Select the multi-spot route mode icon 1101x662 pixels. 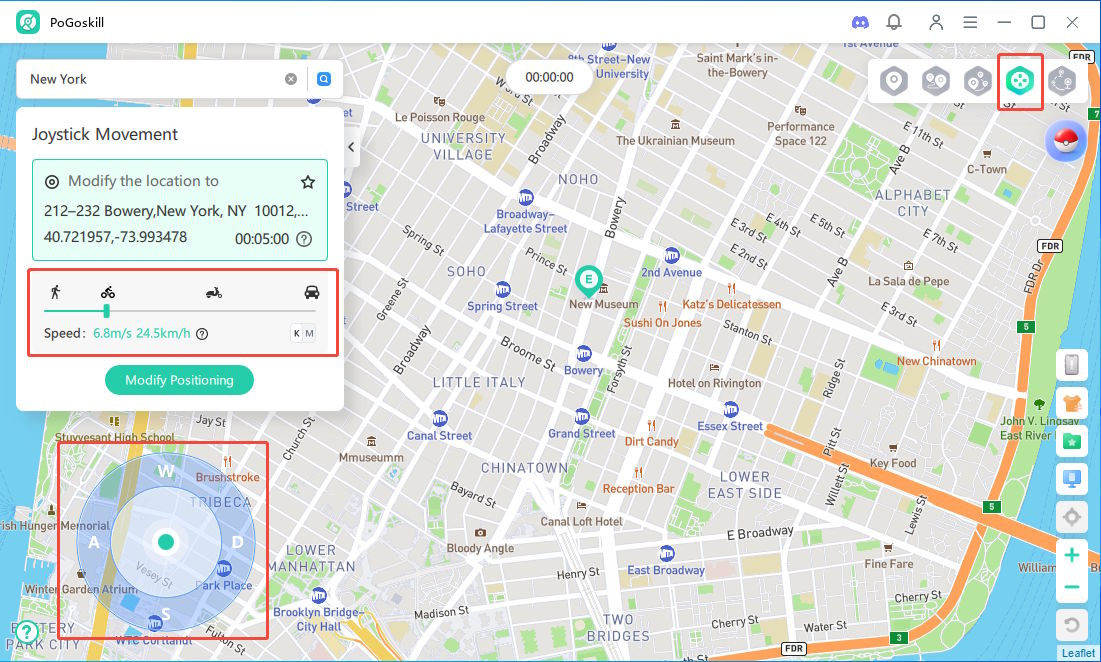977,82
